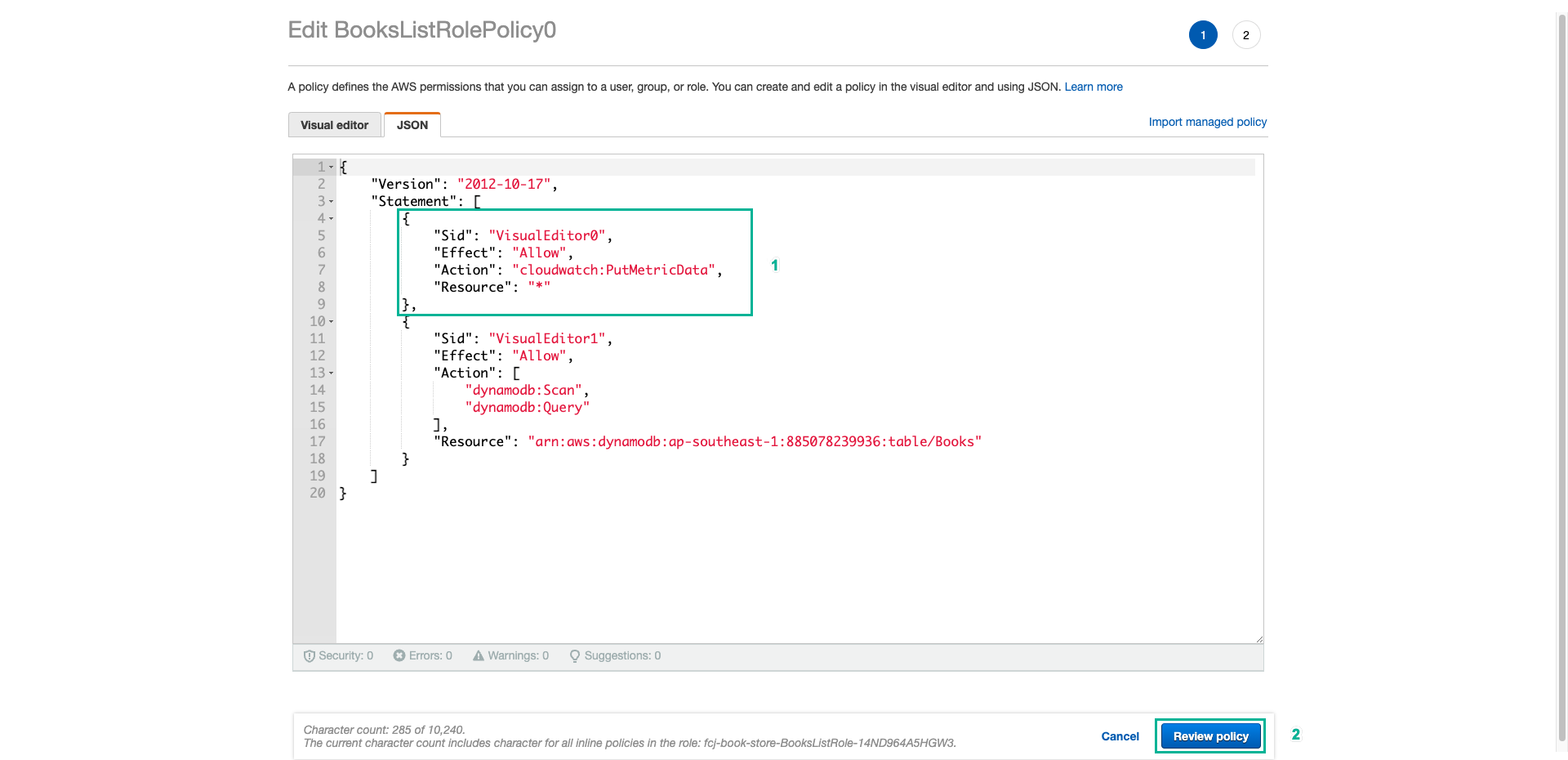
Task: Click the "Version" key on line 2
Action: 406,185
